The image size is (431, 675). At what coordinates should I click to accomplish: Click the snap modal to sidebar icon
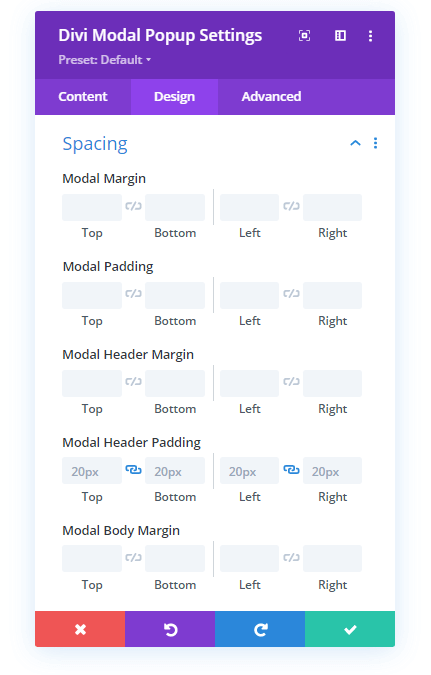pyautogui.click(x=340, y=35)
